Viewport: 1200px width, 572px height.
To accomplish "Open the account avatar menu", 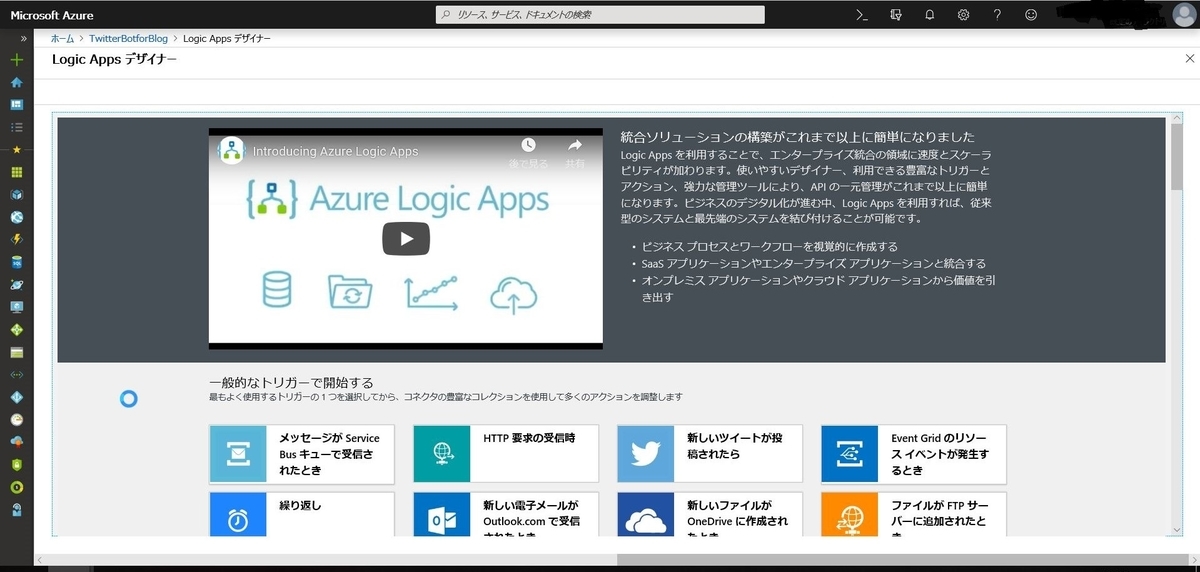I will click(x=1183, y=14).
